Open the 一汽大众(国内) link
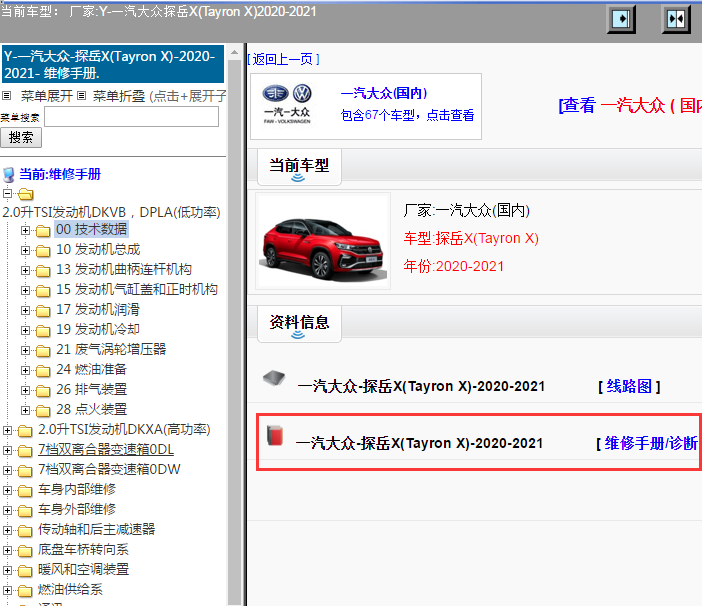 point(384,93)
